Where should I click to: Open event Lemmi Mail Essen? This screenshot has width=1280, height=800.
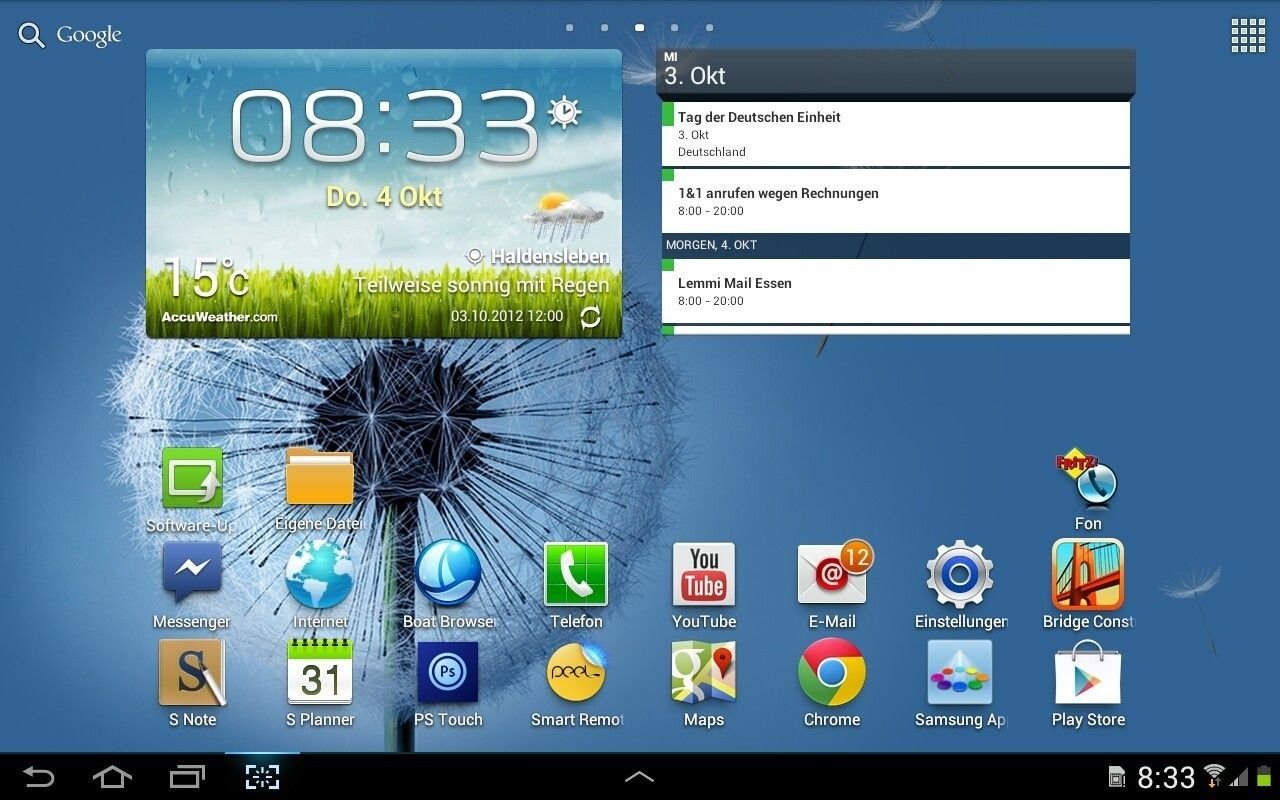(896, 291)
